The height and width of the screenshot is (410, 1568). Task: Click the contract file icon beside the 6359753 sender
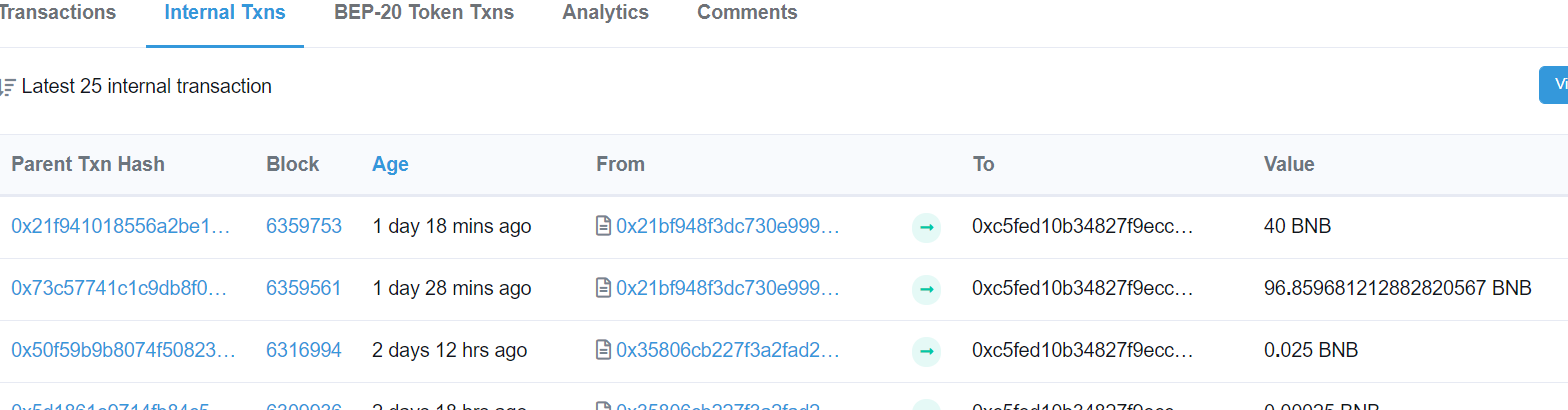tap(603, 227)
